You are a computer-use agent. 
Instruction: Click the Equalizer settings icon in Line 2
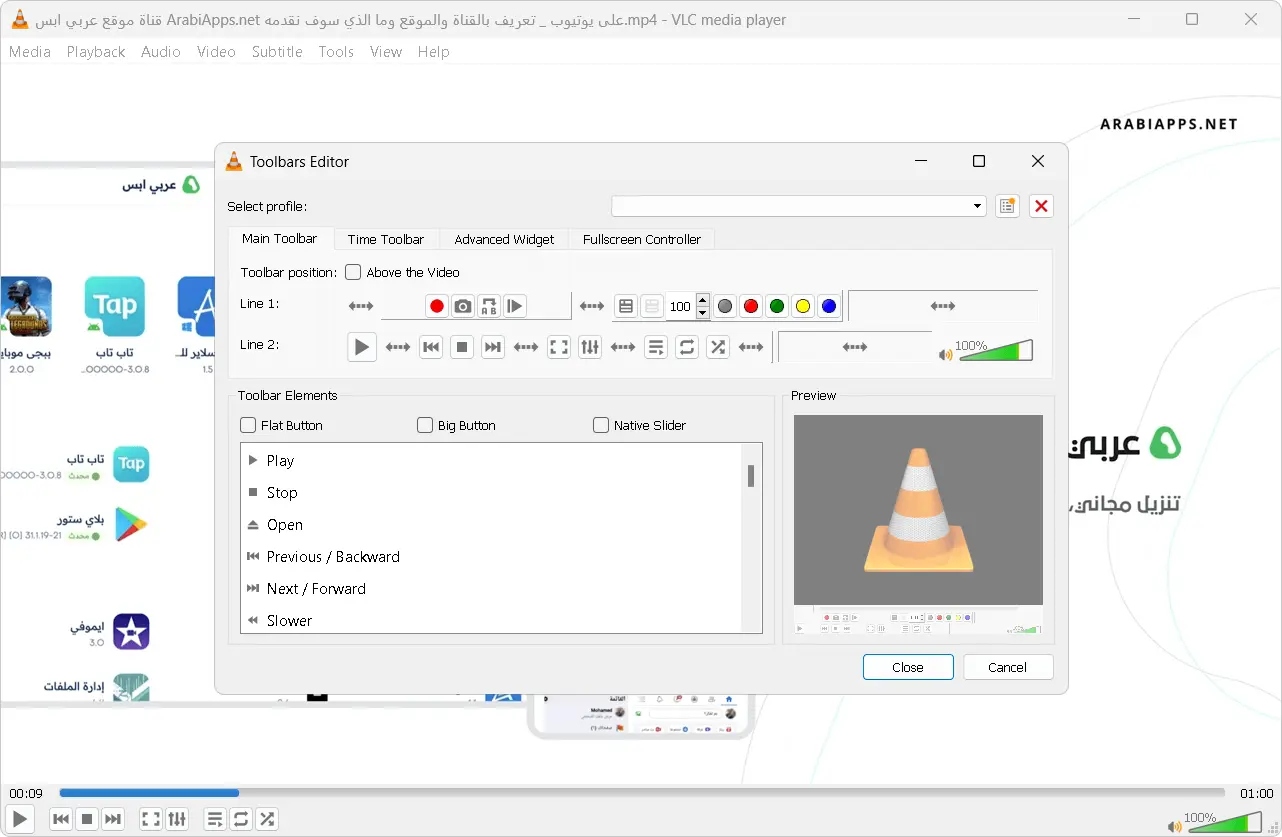click(x=589, y=346)
